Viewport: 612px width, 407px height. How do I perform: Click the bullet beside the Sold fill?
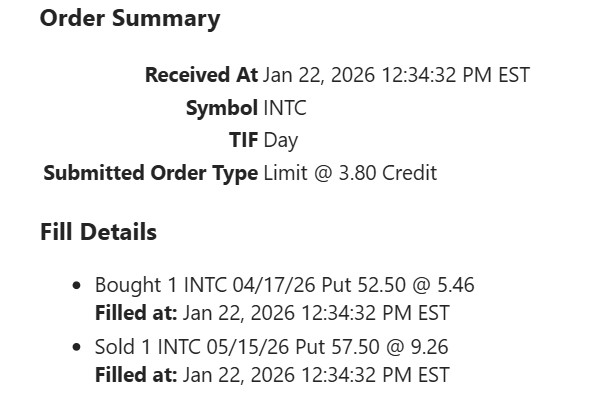pos(77,348)
